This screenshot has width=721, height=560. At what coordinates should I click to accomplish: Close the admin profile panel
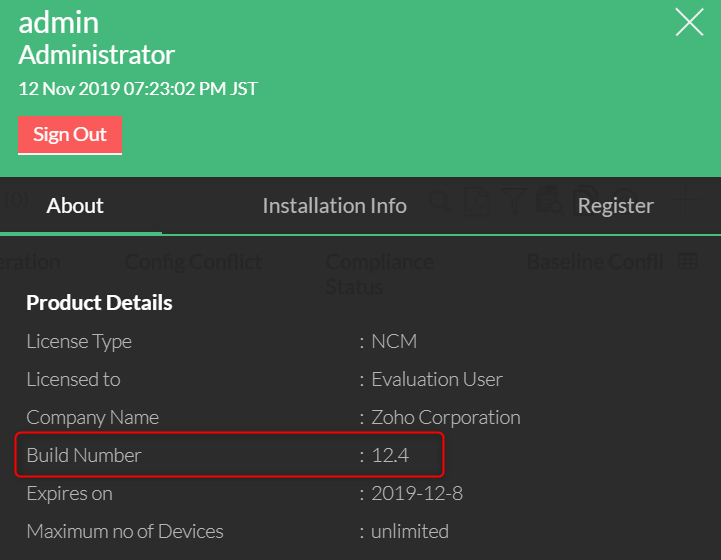point(689,23)
